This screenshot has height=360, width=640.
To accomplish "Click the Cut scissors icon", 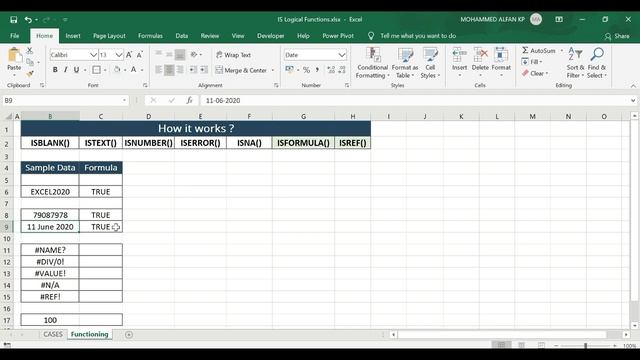I will [29, 51].
